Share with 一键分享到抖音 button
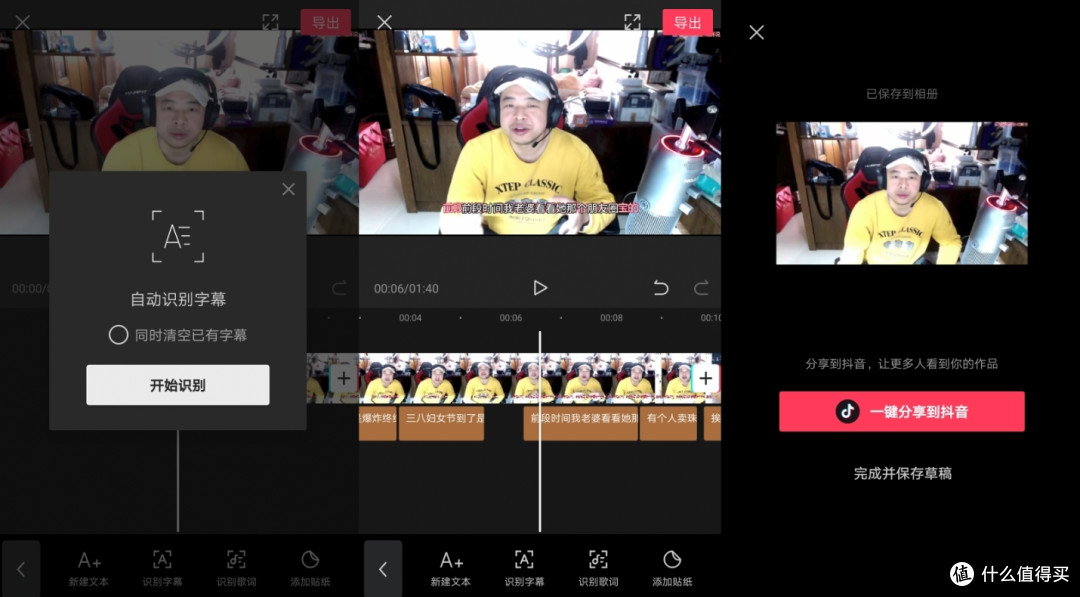This screenshot has height=597, width=1080. tap(902, 412)
